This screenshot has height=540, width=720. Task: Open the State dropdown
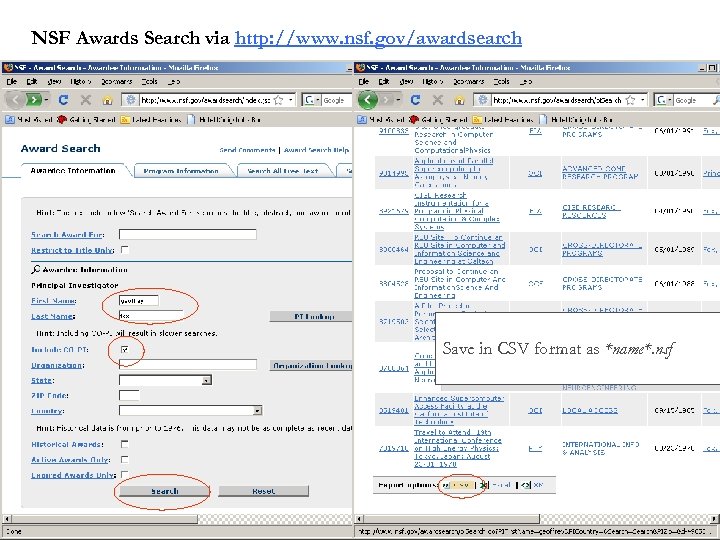pyautogui.click(x=207, y=380)
